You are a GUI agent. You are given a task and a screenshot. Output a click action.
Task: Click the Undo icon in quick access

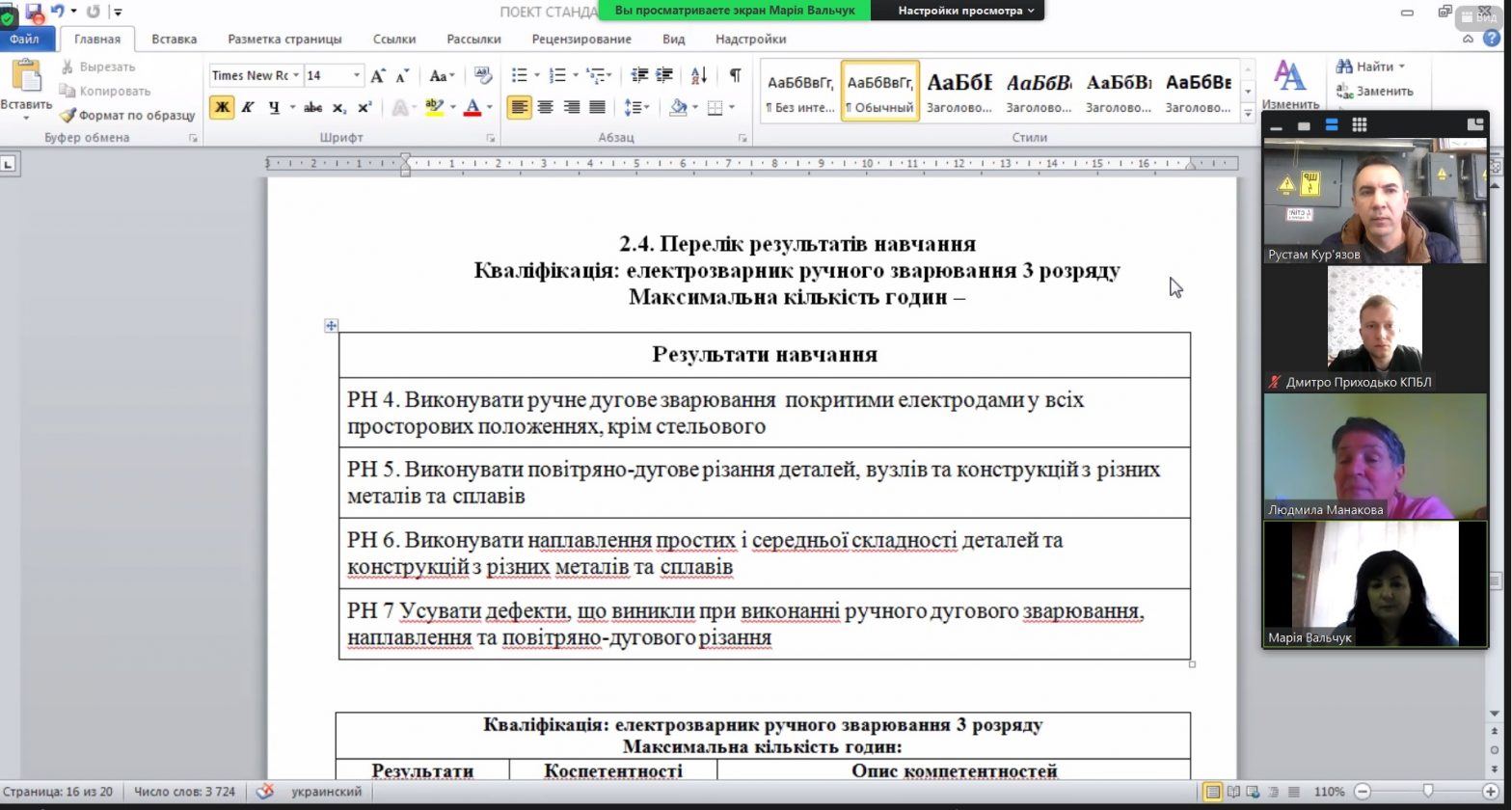click(x=58, y=12)
